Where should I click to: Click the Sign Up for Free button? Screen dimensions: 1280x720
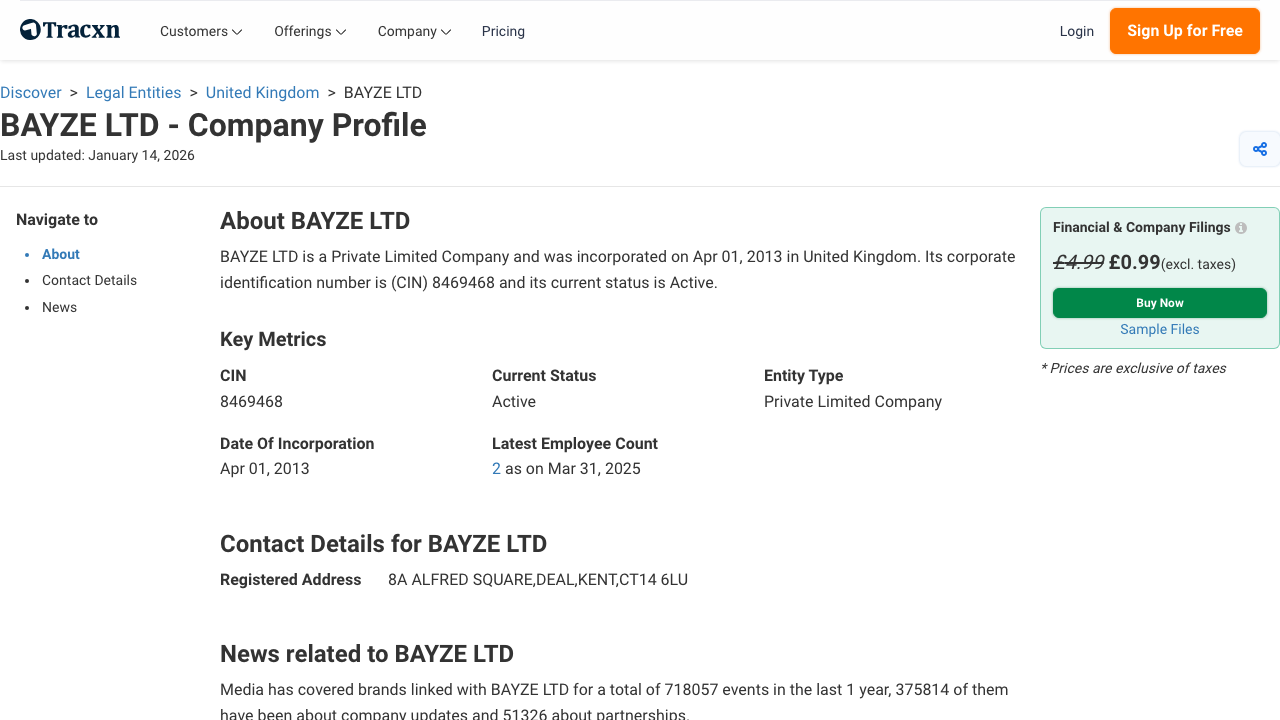point(1184,31)
